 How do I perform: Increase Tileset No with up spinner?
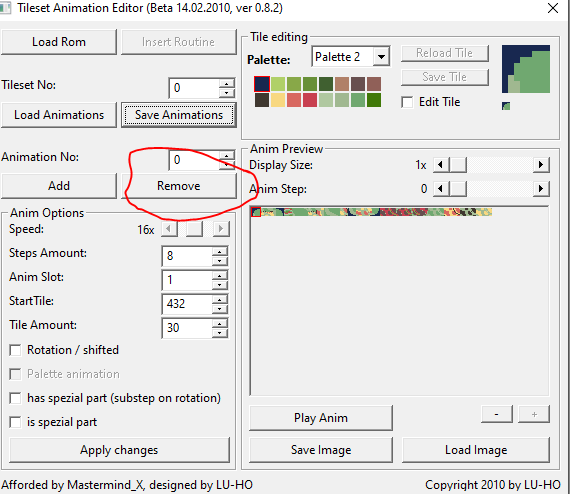click(x=226, y=84)
